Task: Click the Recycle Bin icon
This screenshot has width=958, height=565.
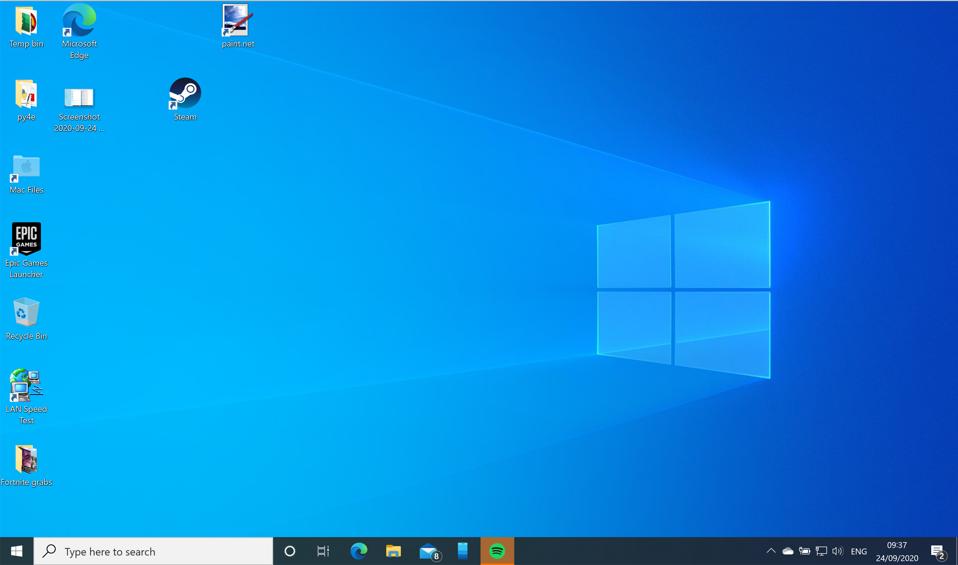Action: coord(26,313)
